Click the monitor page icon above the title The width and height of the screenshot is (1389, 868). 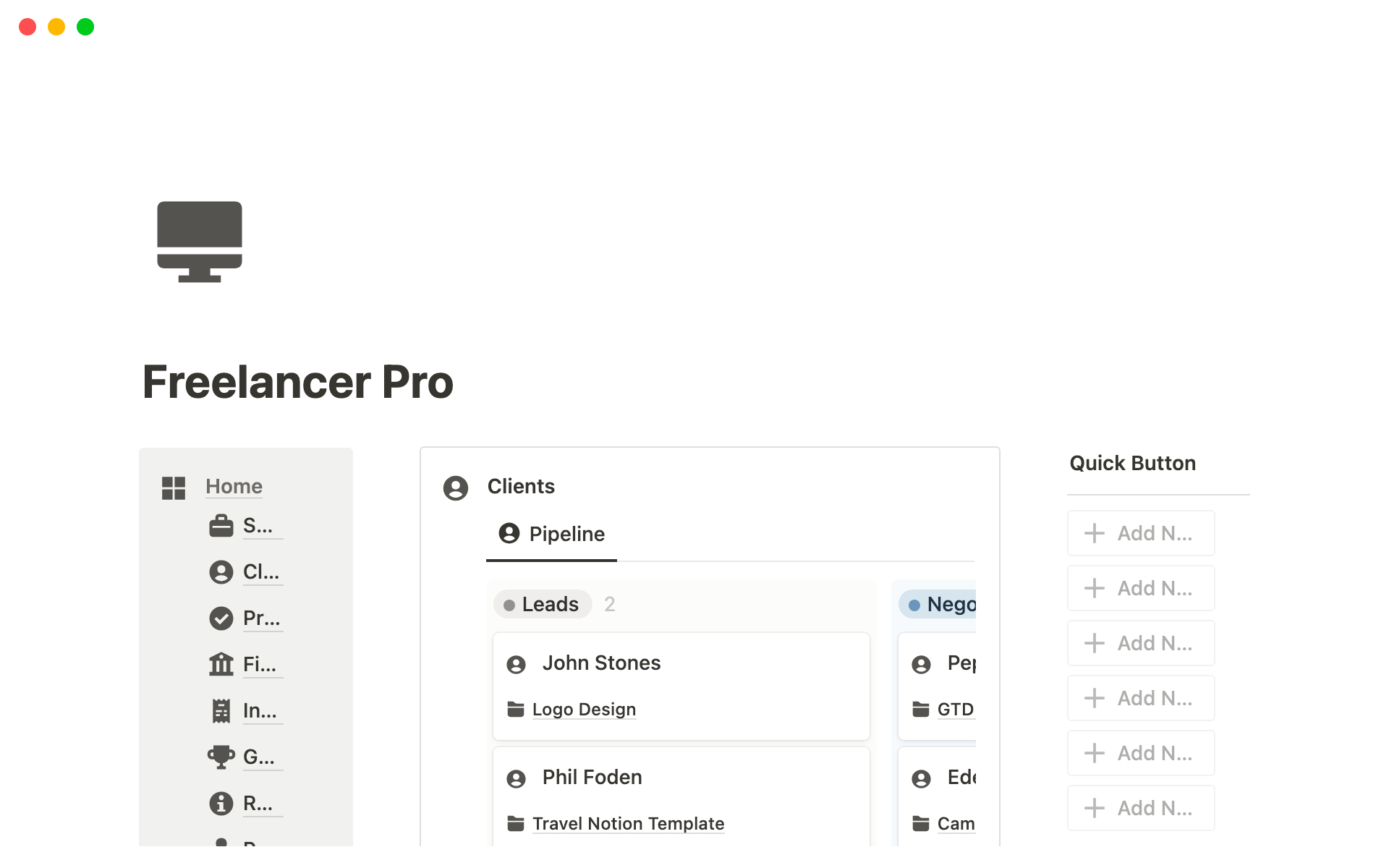(200, 242)
